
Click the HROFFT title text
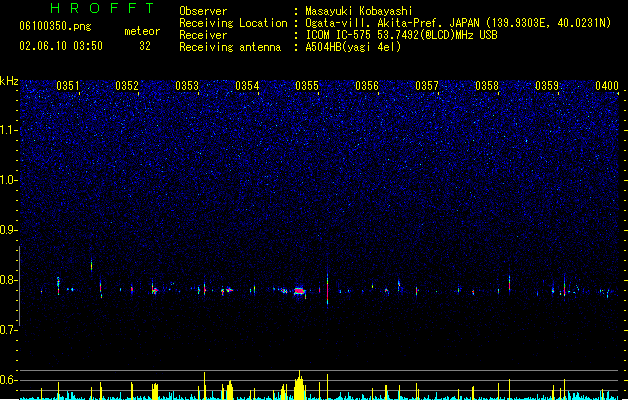tap(102, 8)
